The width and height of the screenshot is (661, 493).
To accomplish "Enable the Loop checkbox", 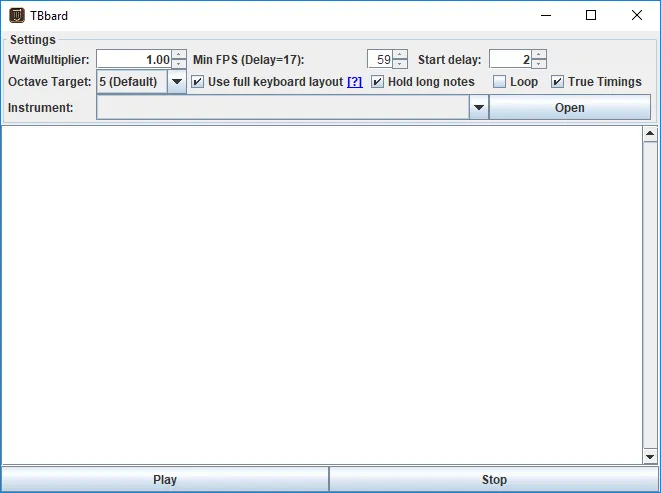I will point(500,81).
